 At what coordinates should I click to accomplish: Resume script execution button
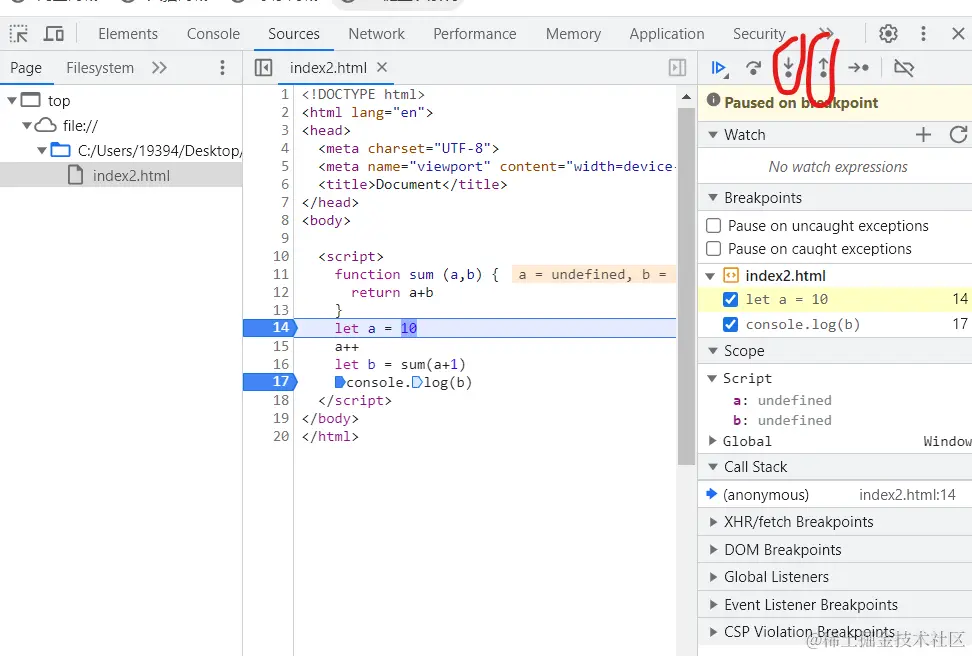point(719,68)
